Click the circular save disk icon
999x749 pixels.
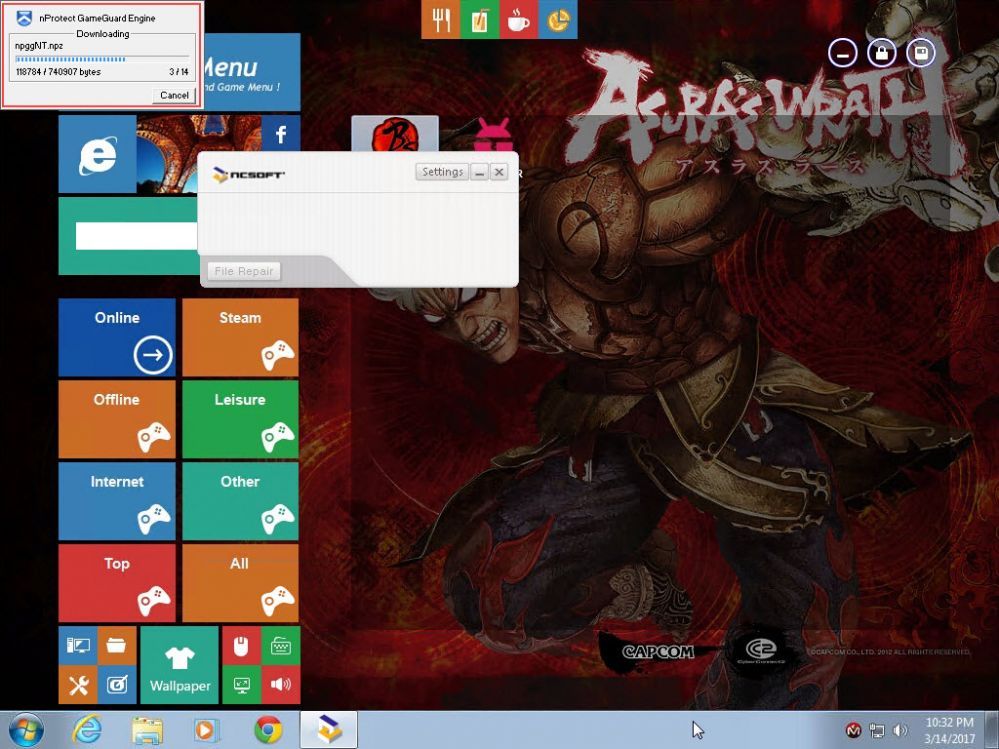pos(920,53)
